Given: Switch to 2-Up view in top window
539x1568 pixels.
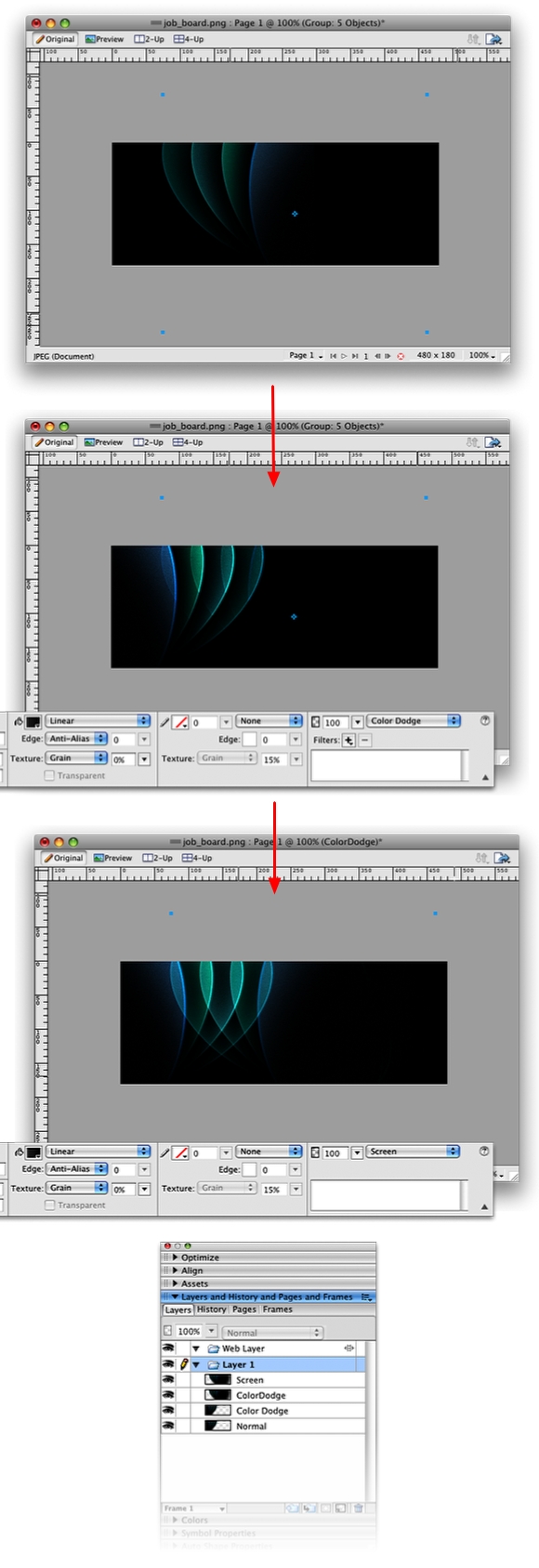Looking at the screenshot, I should point(149,39).
